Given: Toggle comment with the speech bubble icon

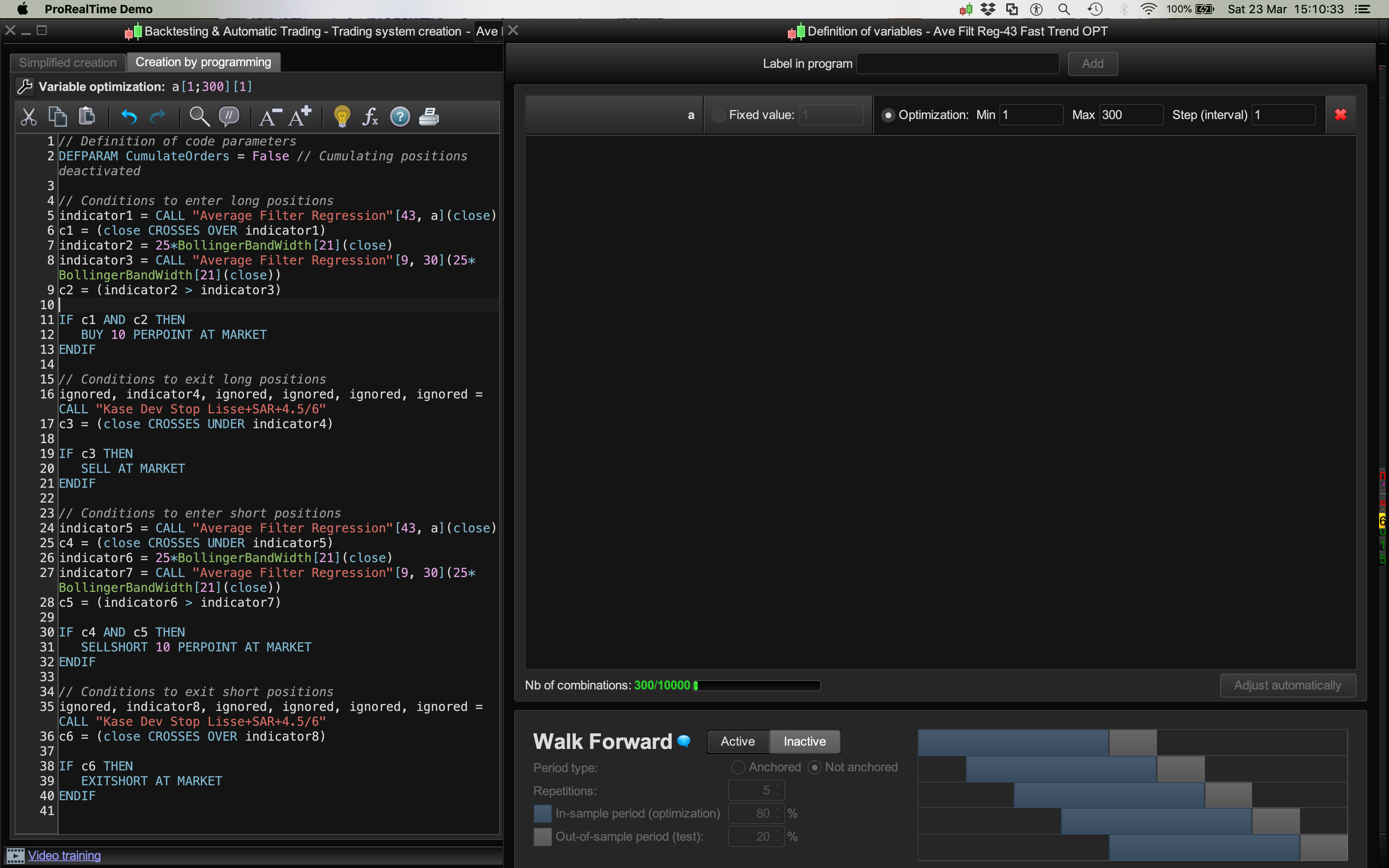Looking at the screenshot, I should point(229,117).
